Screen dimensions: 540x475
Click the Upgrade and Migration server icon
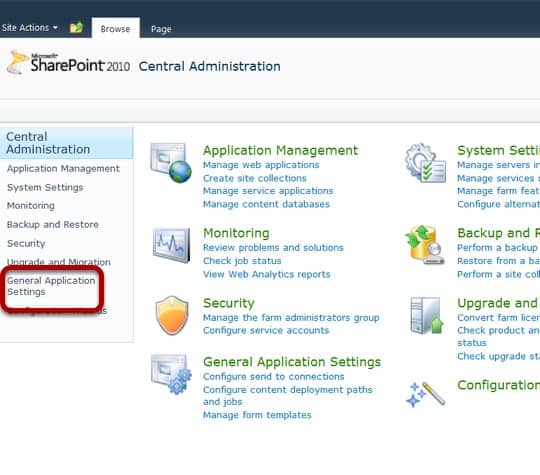427,316
